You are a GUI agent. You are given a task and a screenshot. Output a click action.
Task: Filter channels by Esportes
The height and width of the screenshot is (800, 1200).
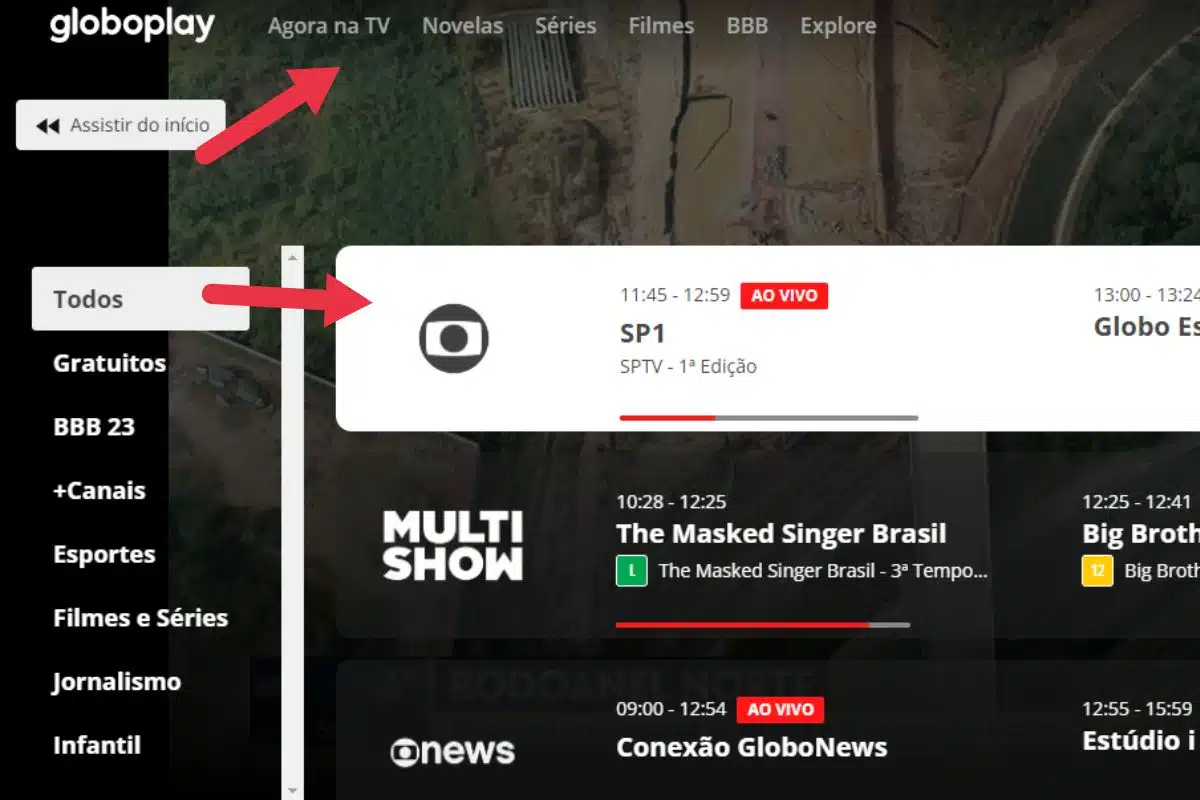click(104, 555)
